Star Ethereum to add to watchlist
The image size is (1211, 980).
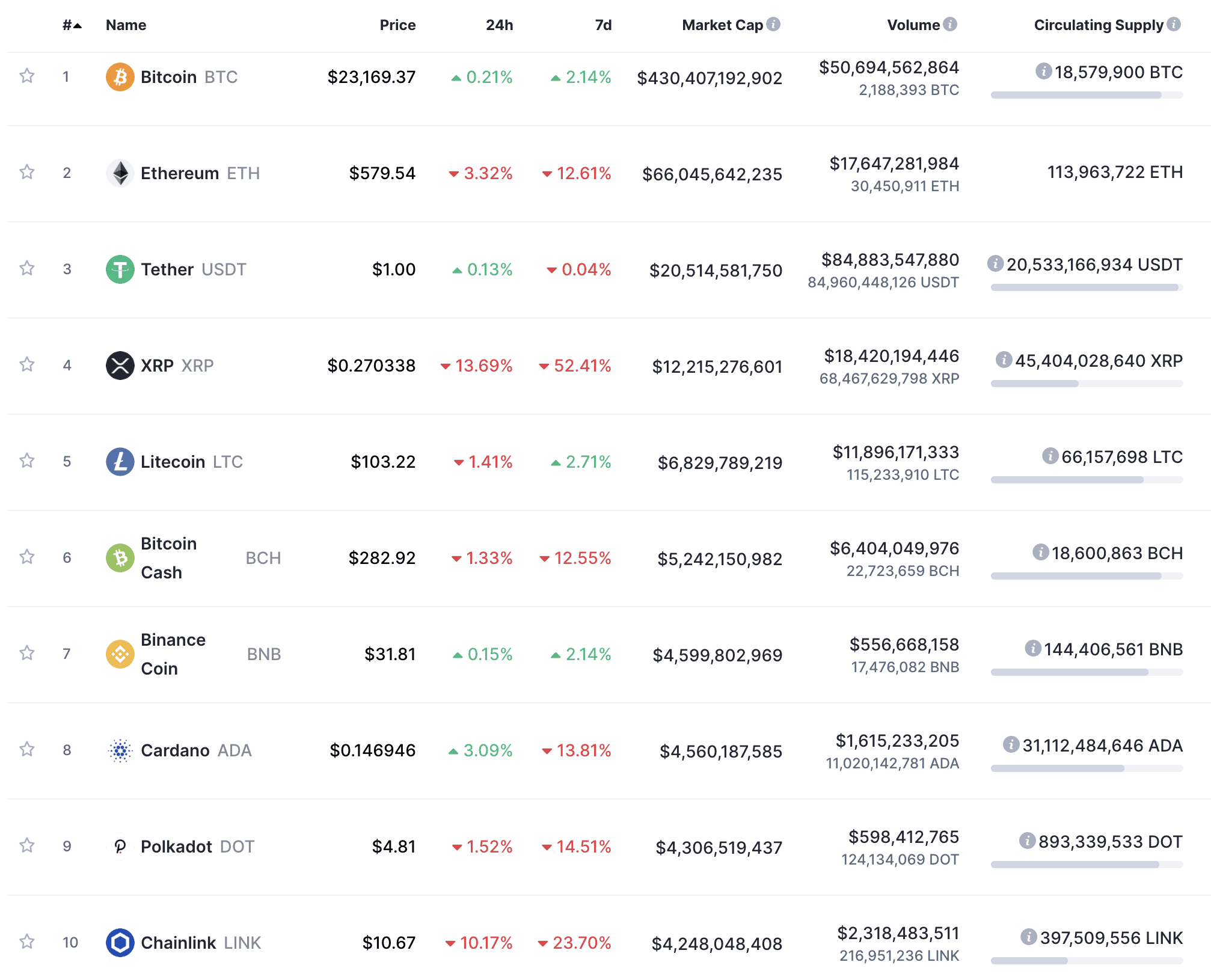27,172
